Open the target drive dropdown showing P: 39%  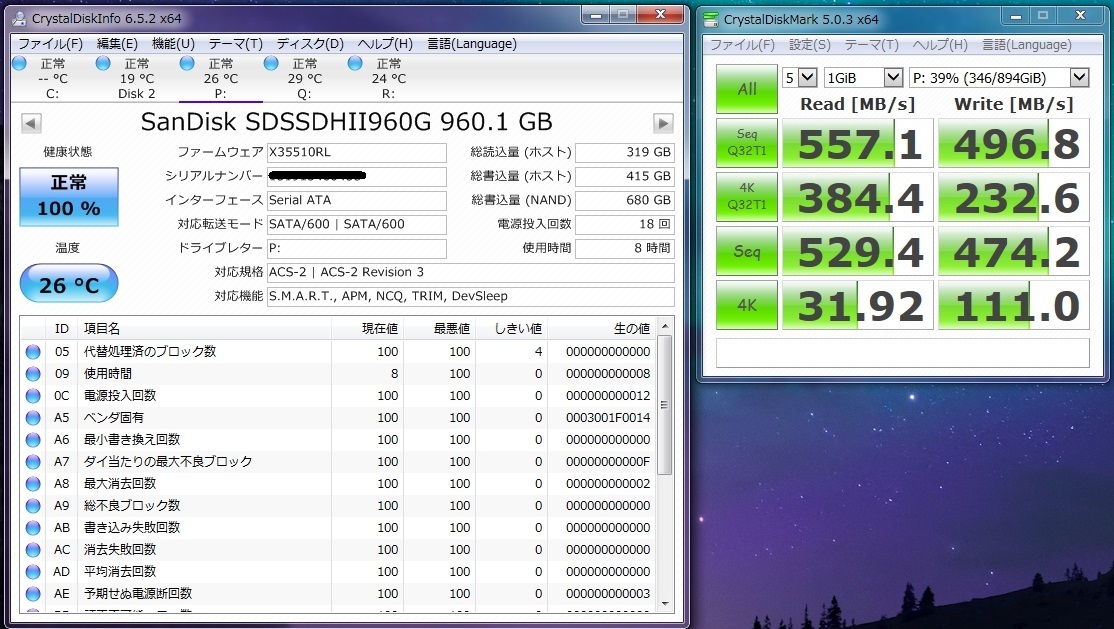point(999,77)
